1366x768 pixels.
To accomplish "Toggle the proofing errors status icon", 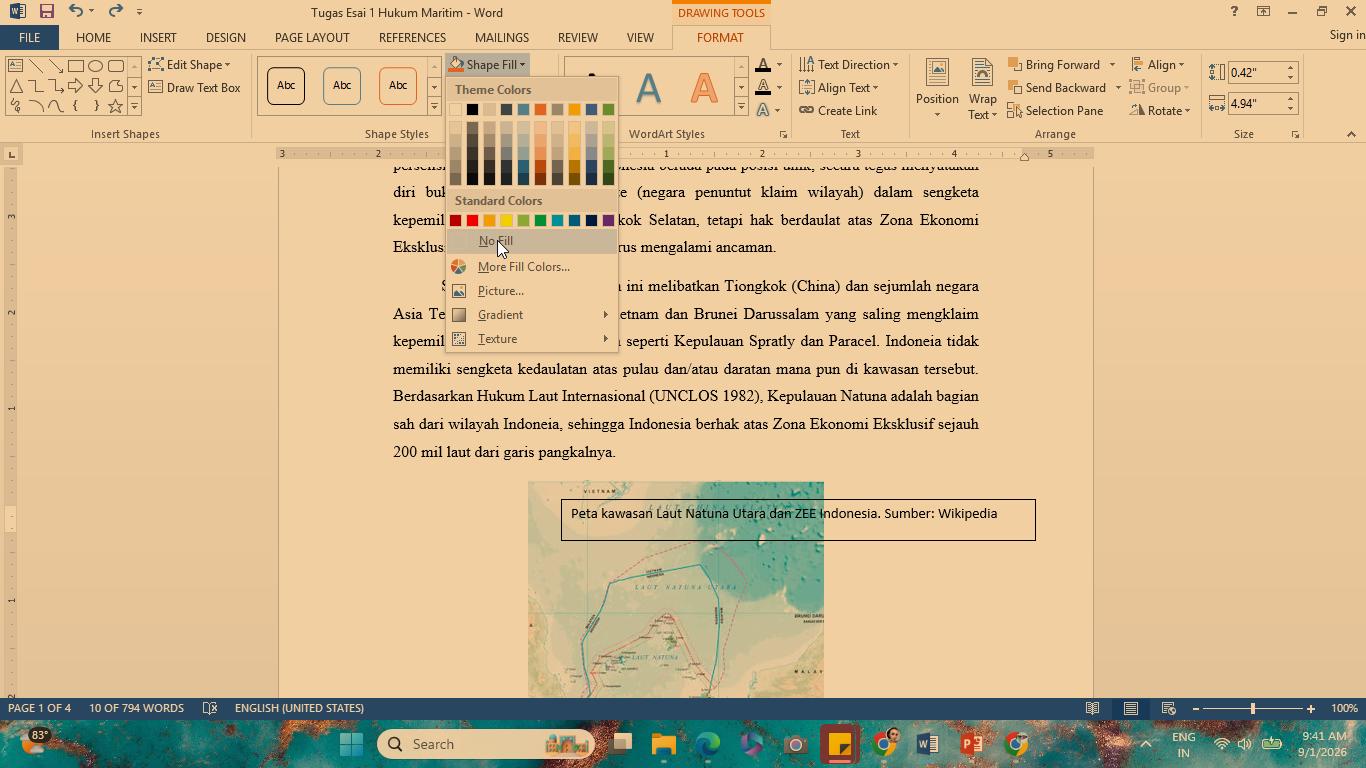I will [x=210, y=708].
